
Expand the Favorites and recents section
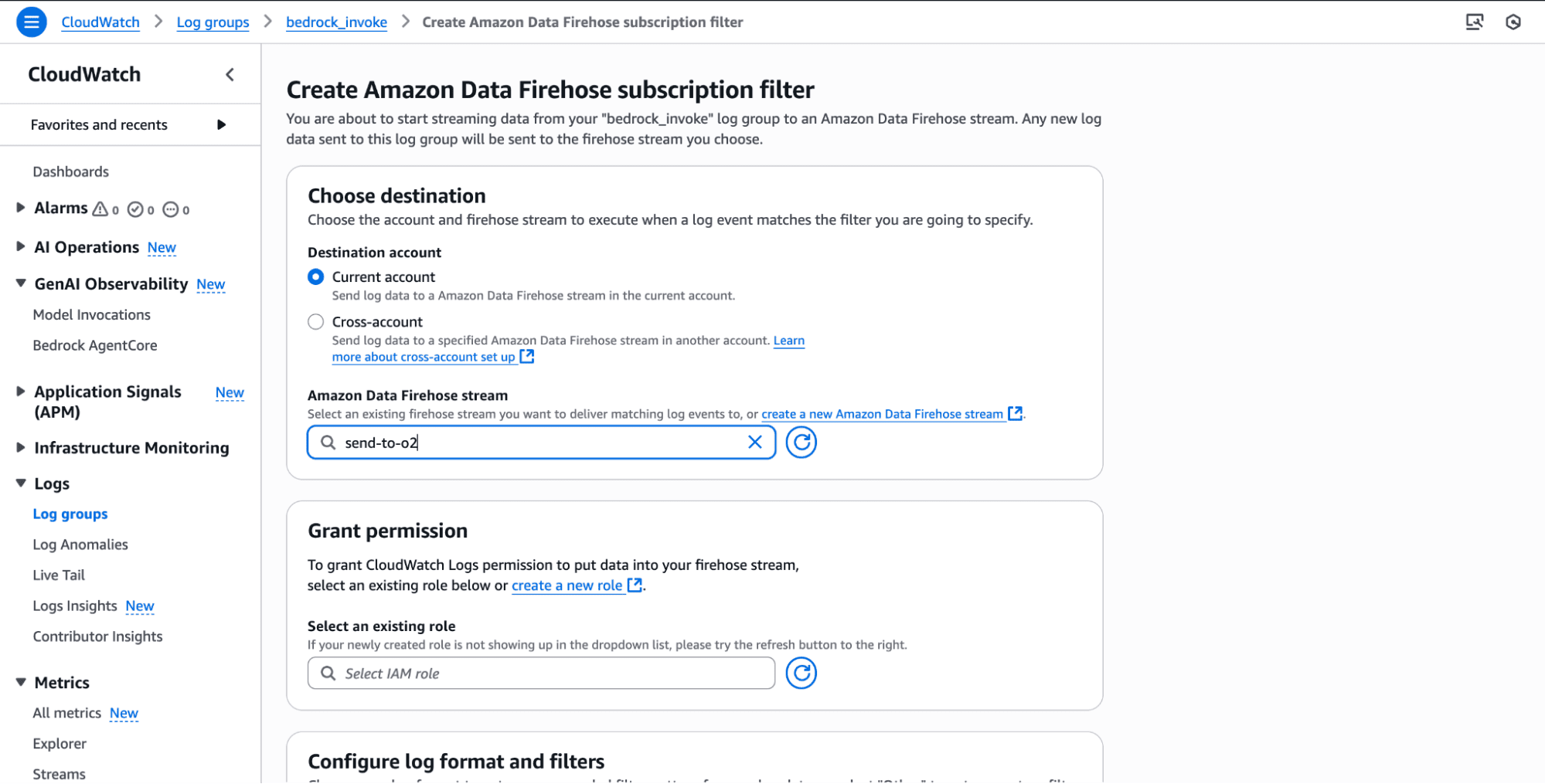click(x=223, y=124)
